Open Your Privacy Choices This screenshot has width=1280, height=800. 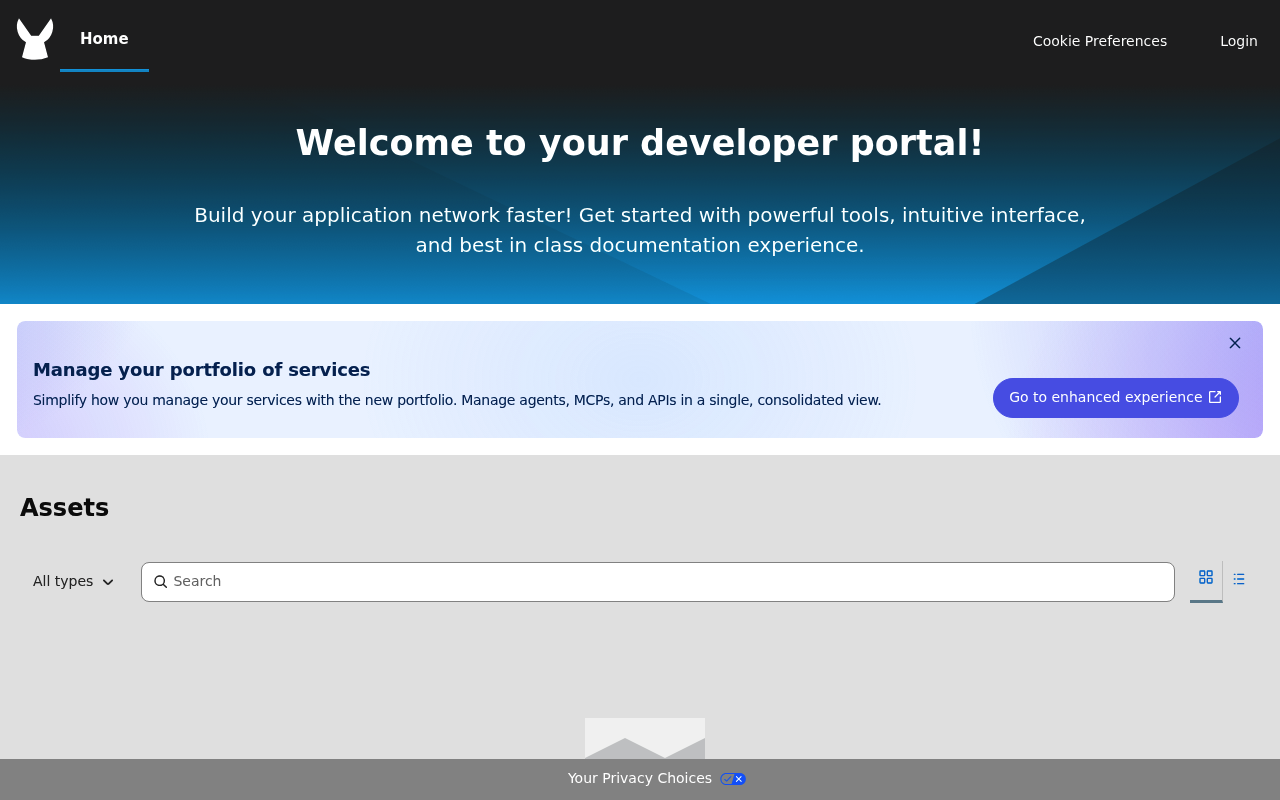tap(640, 778)
